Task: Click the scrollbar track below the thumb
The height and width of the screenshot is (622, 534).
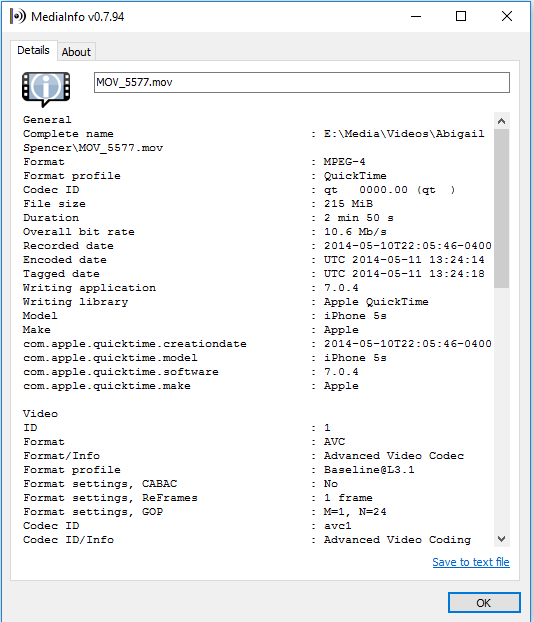Action: point(501,409)
